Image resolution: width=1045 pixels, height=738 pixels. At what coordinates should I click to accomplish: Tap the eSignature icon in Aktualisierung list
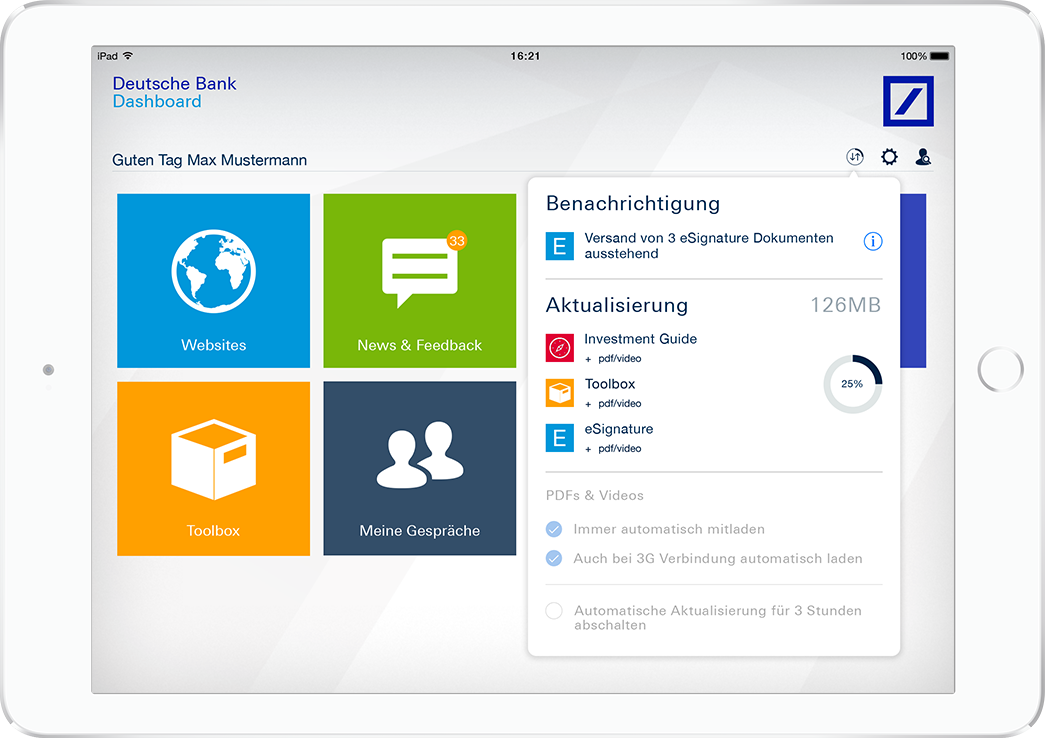coord(560,438)
